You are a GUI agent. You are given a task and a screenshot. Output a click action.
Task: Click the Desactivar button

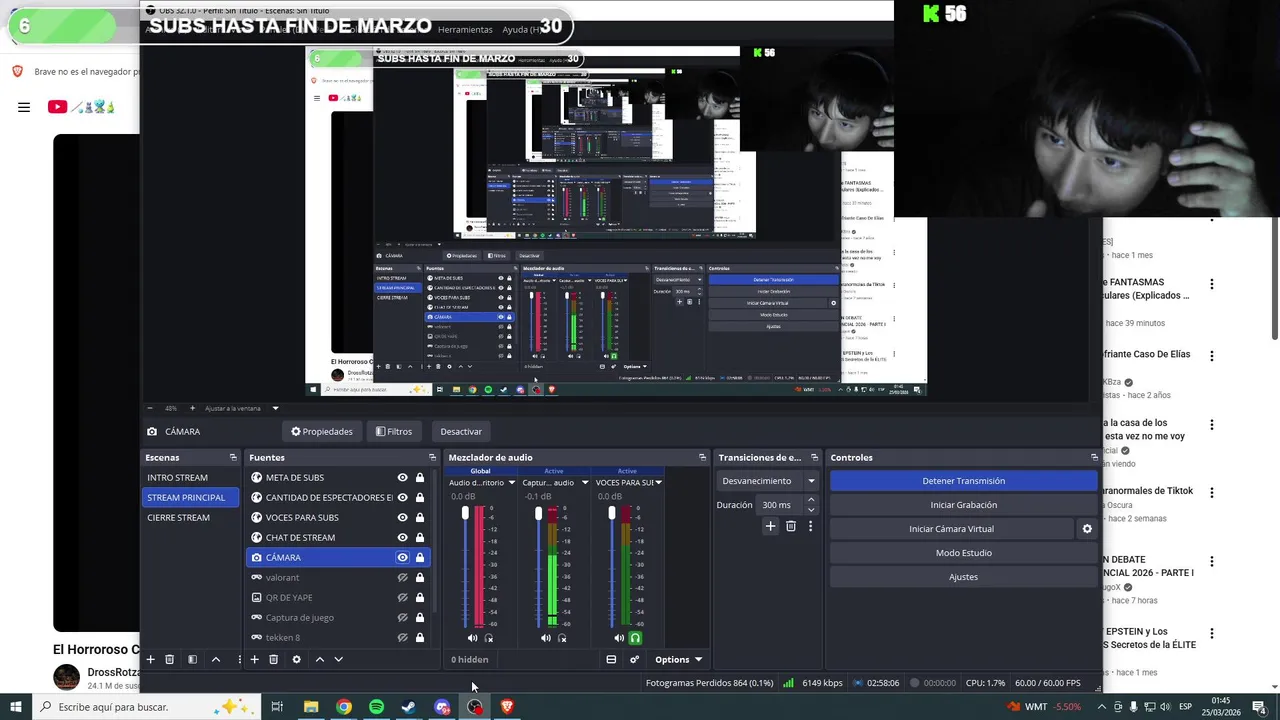[x=461, y=432]
